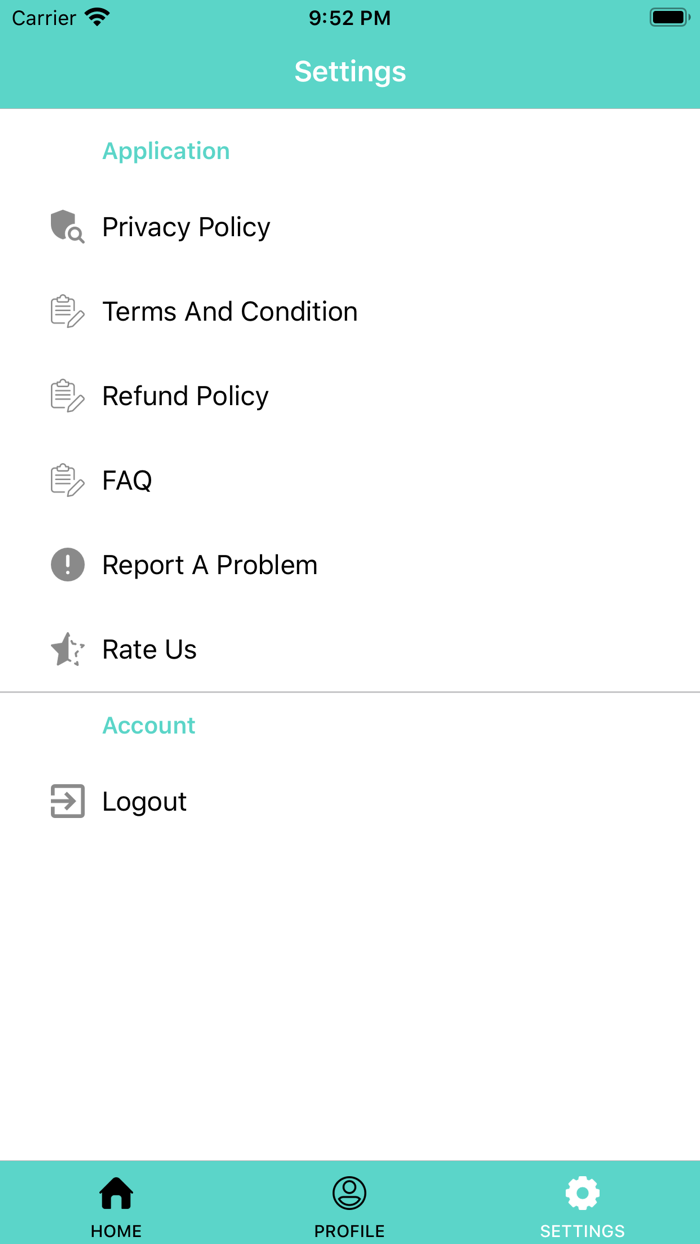Click the Profile person icon
Screen dimensions: 700x1244
[349, 1193]
